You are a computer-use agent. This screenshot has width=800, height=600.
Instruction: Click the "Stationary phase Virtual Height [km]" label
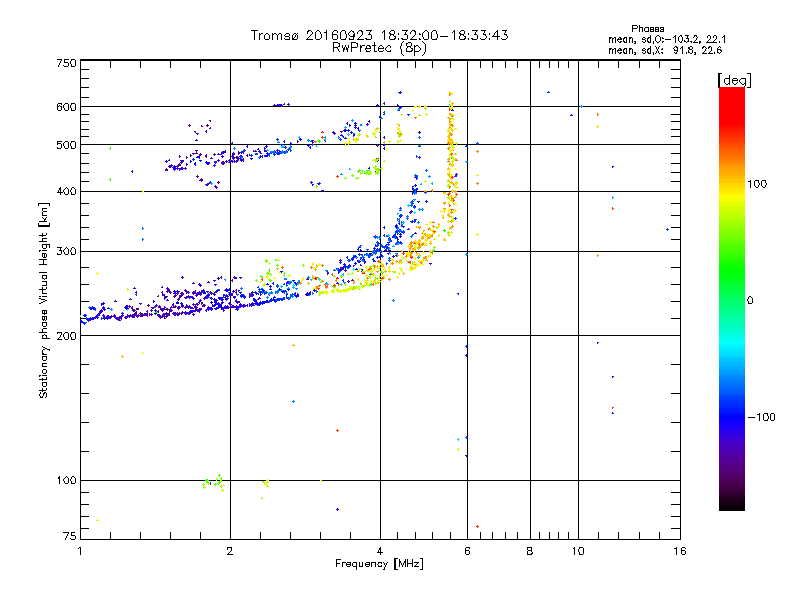pos(43,301)
